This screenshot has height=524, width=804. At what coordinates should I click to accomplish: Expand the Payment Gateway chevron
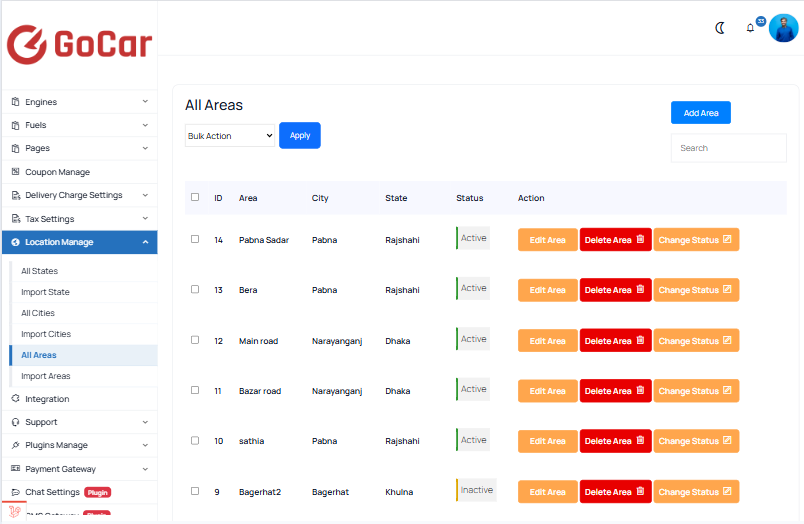click(145, 469)
